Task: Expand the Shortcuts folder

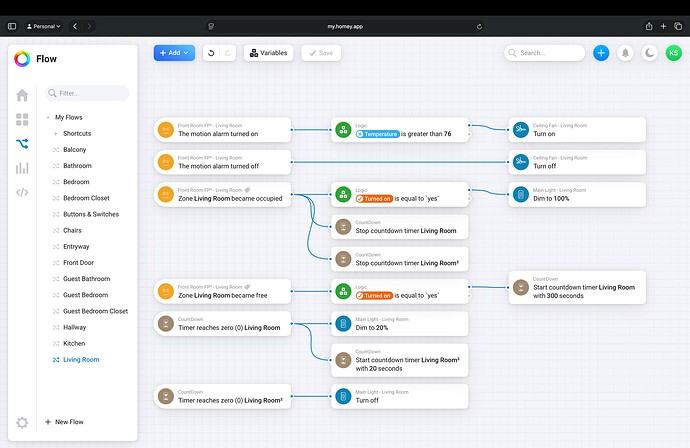Action: pyautogui.click(x=55, y=133)
